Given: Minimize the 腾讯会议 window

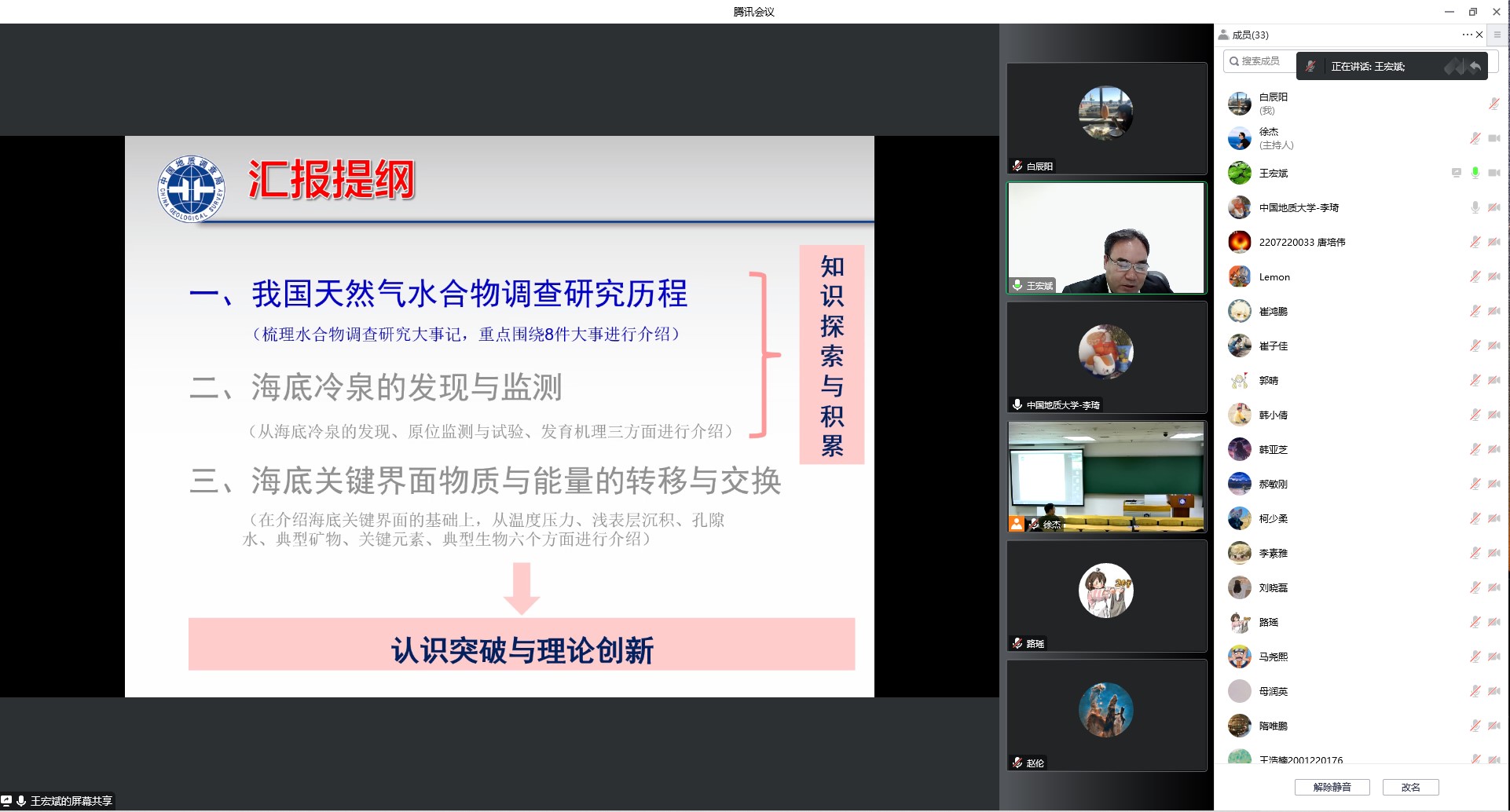Looking at the screenshot, I should 1450,12.
